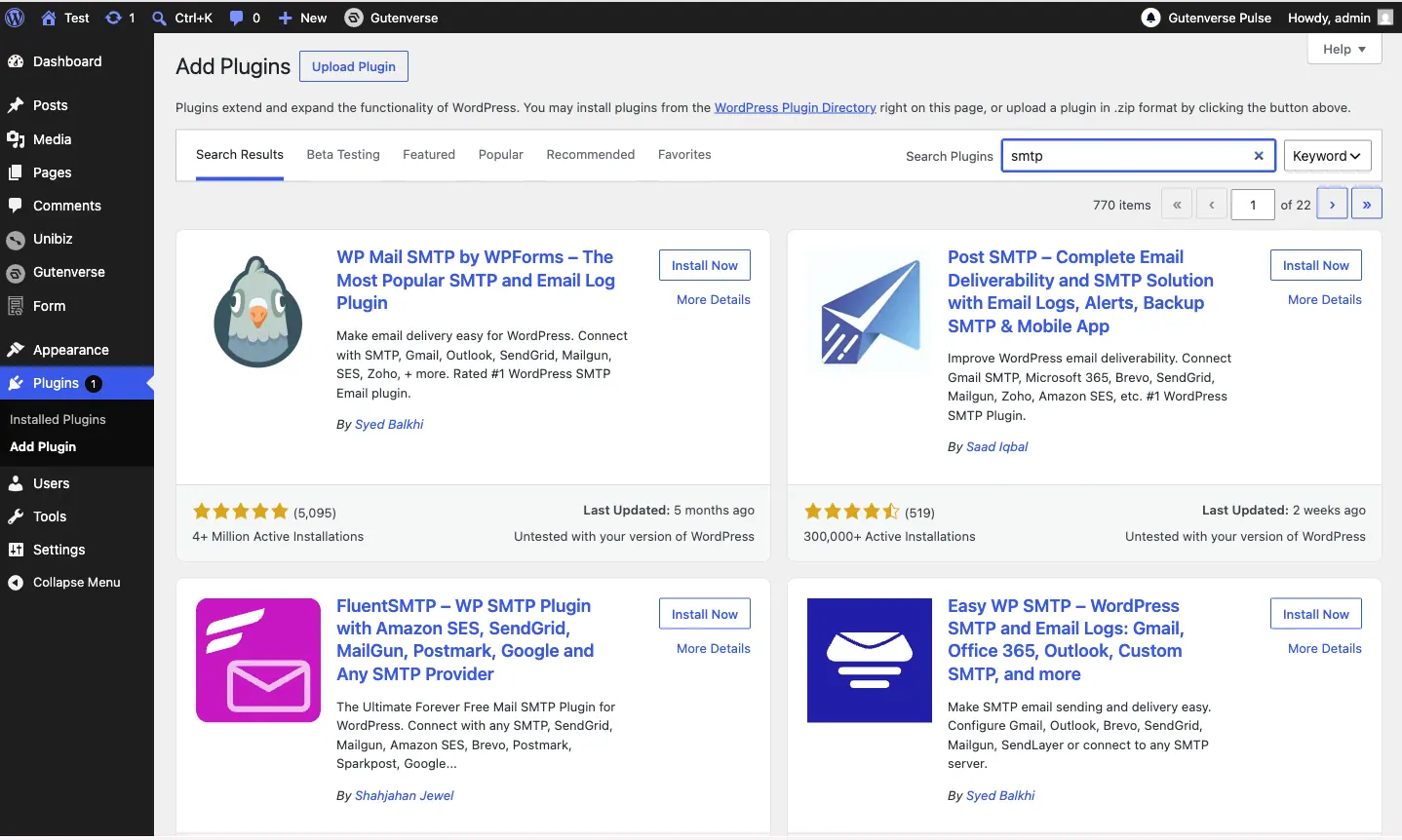Click the Appearance paintbrush icon

[x=16, y=350]
